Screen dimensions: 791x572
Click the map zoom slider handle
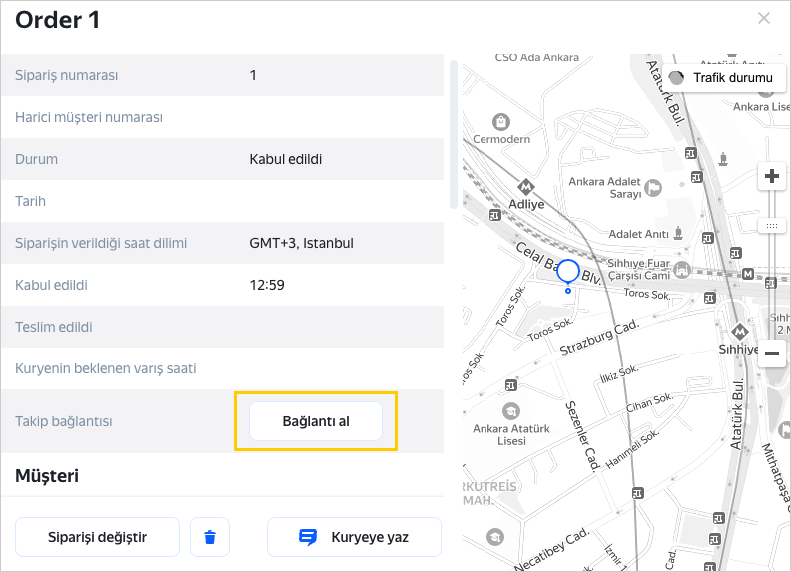771,226
